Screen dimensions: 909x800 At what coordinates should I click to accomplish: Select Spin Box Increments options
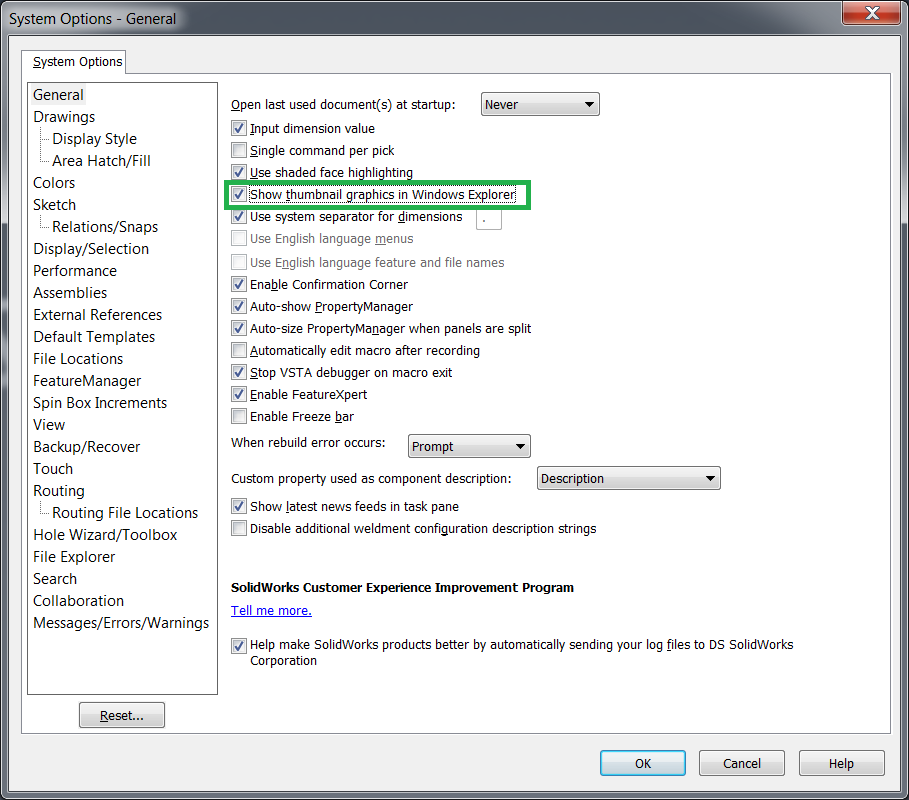pyautogui.click(x=100, y=403)
